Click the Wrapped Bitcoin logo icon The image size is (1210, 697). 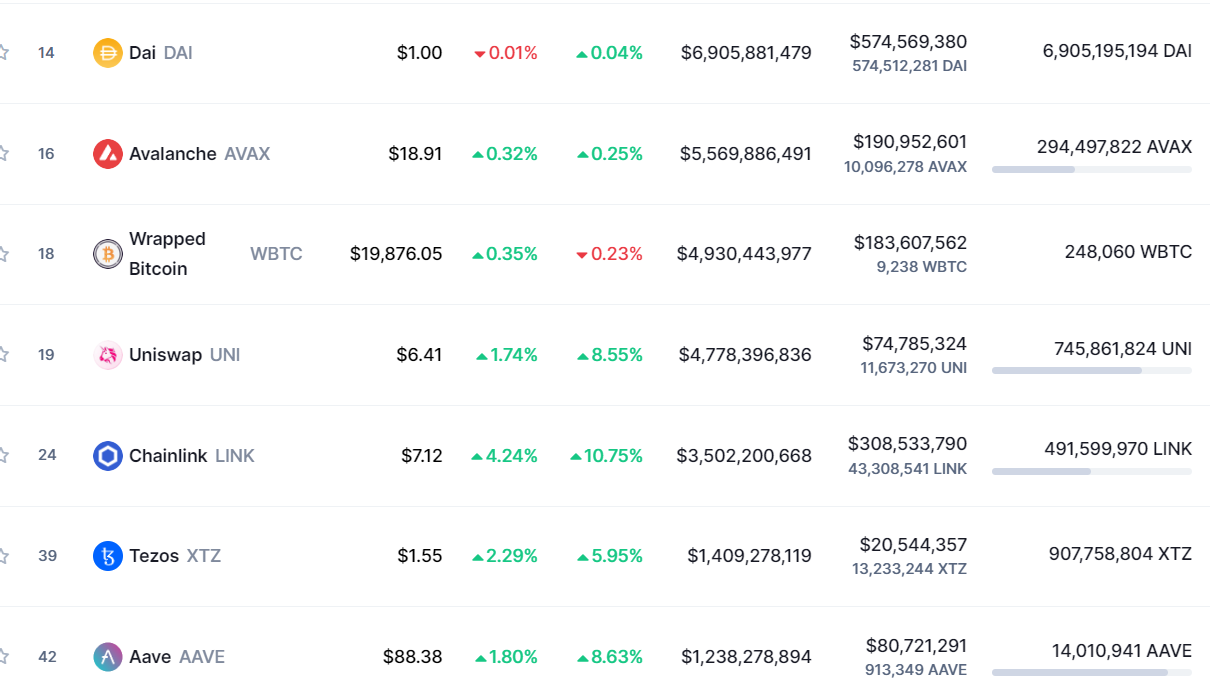107,254
